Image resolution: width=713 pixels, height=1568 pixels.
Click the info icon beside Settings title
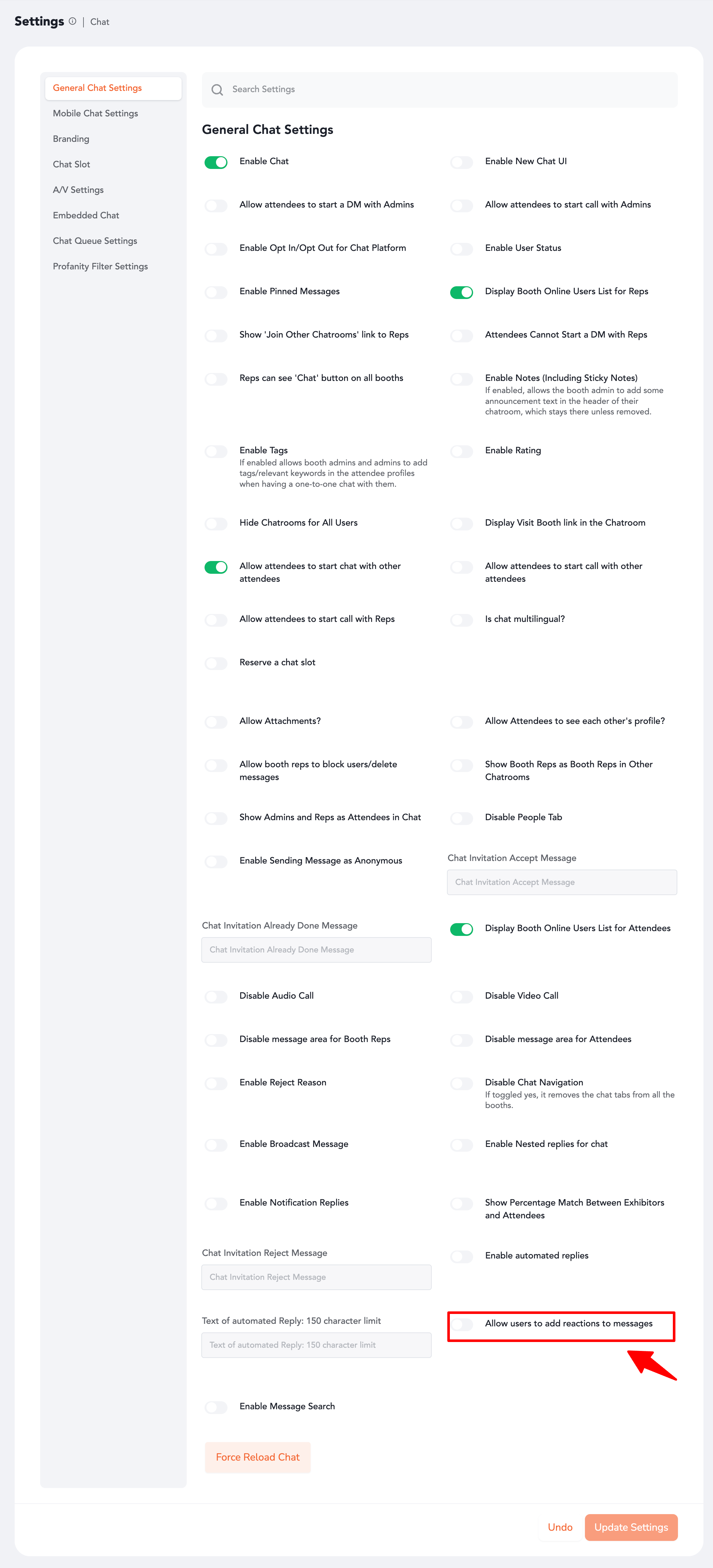tap(72, 21)
